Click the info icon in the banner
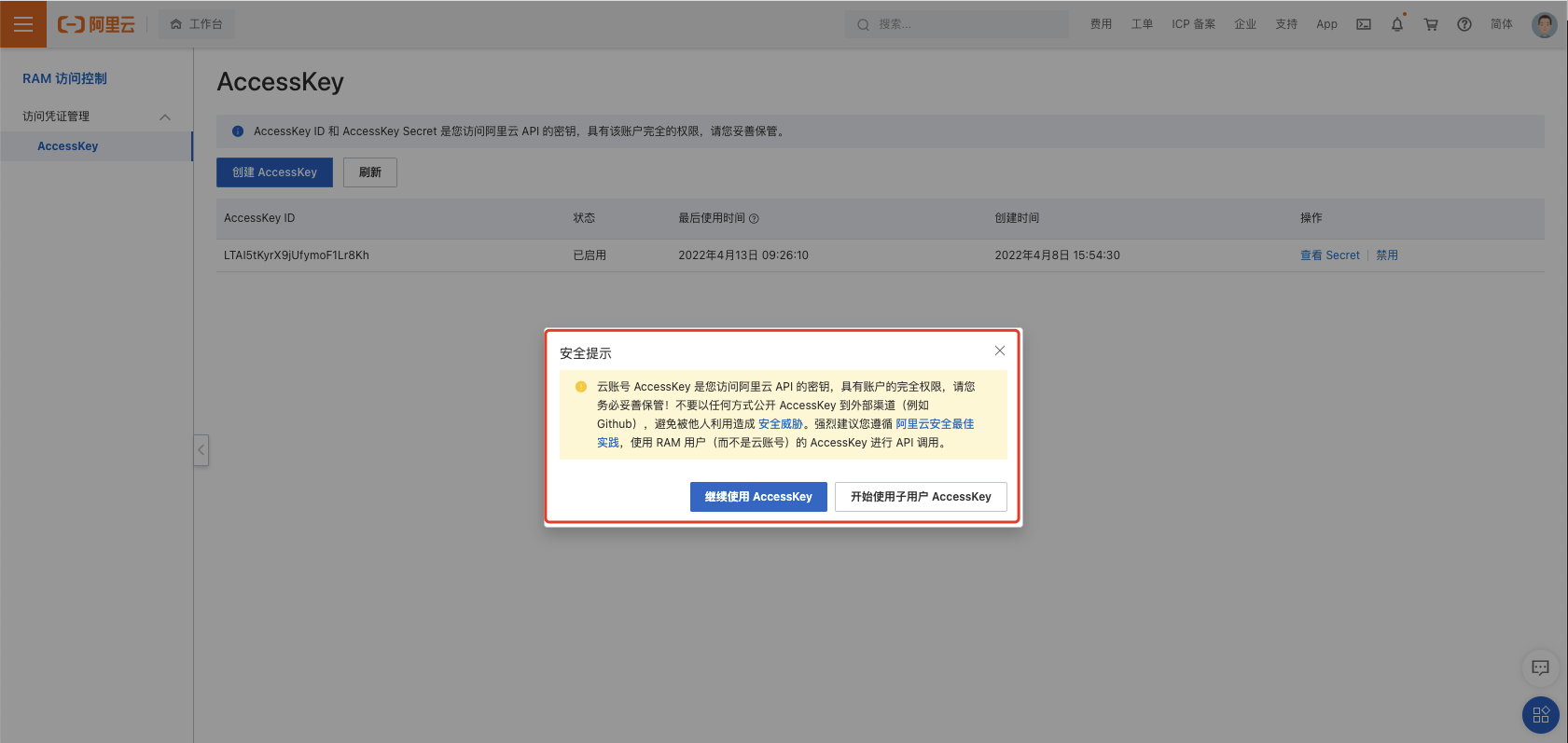The height and width of the screenshot is (743, 1568). [x=238, y=131]
